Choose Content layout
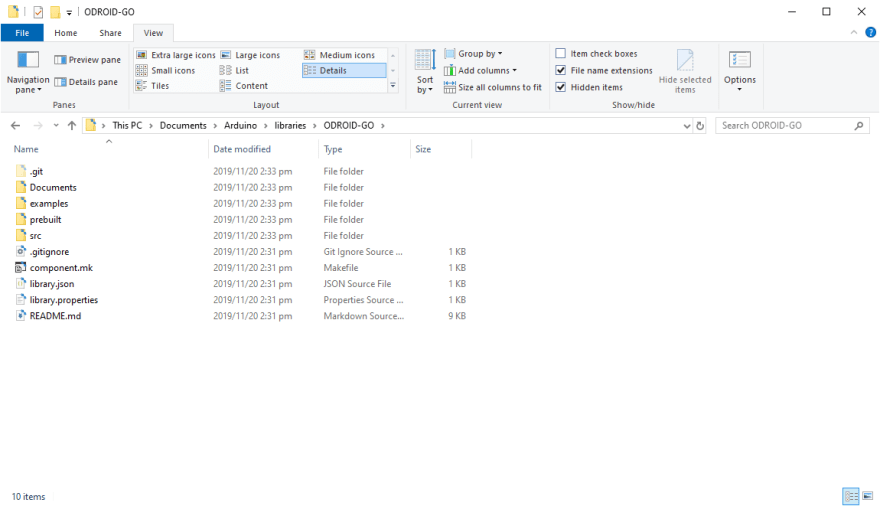 coord(244,85)
